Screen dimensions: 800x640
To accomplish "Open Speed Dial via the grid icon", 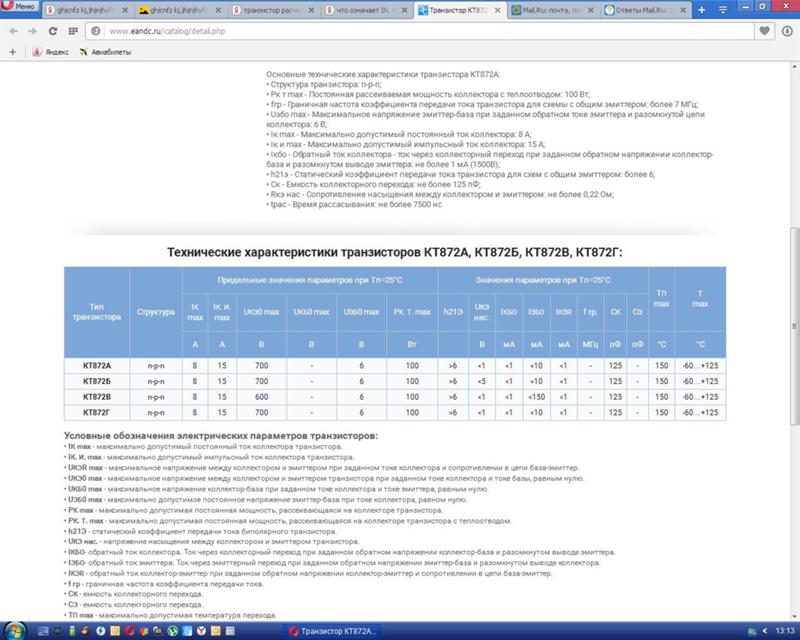I will pyautogui.click(x=73, y=31).
